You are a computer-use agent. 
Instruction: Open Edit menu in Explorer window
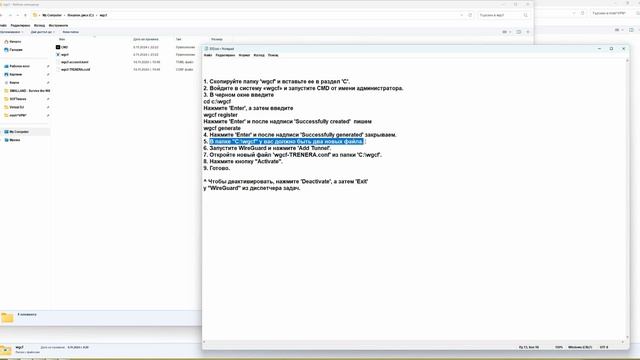(x=20, y=25)
